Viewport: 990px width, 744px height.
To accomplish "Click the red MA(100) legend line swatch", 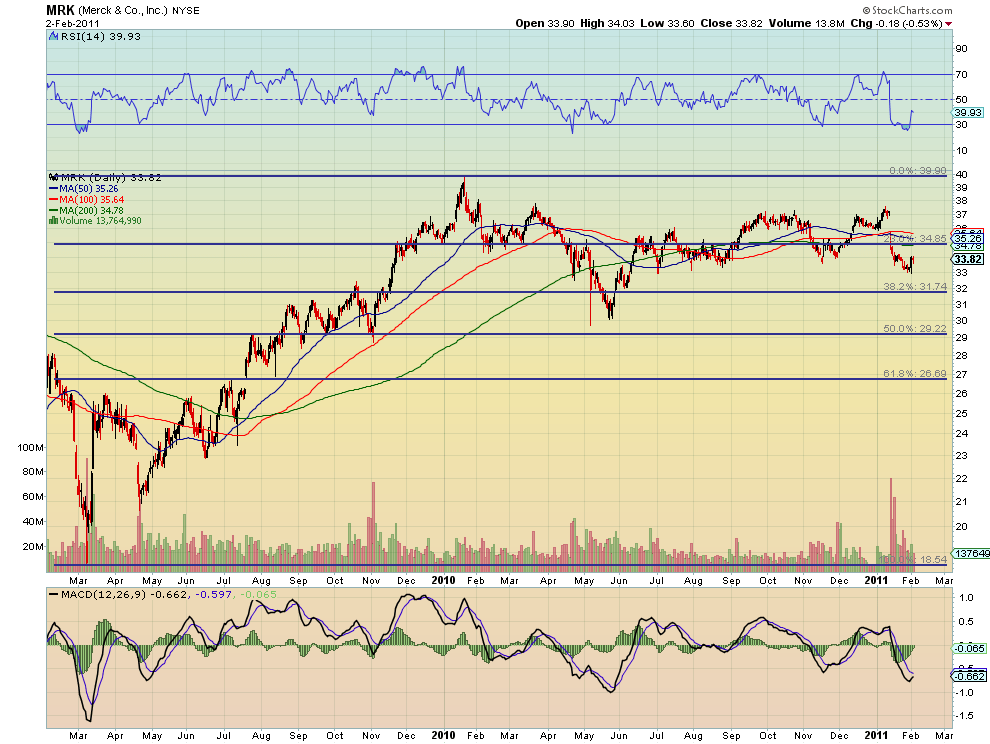I will coord(54,200).
